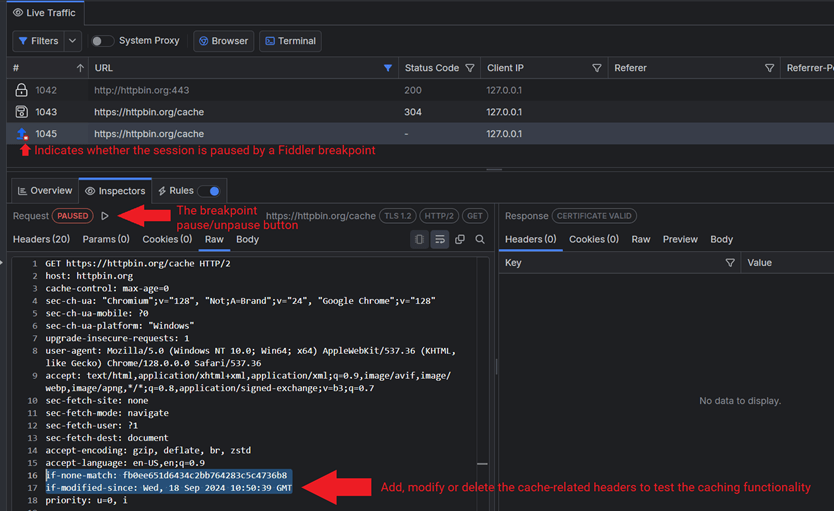The height and width of the screenshot is (511, 834).
Task: Copy the raw request content
Action: coord(460,239)
